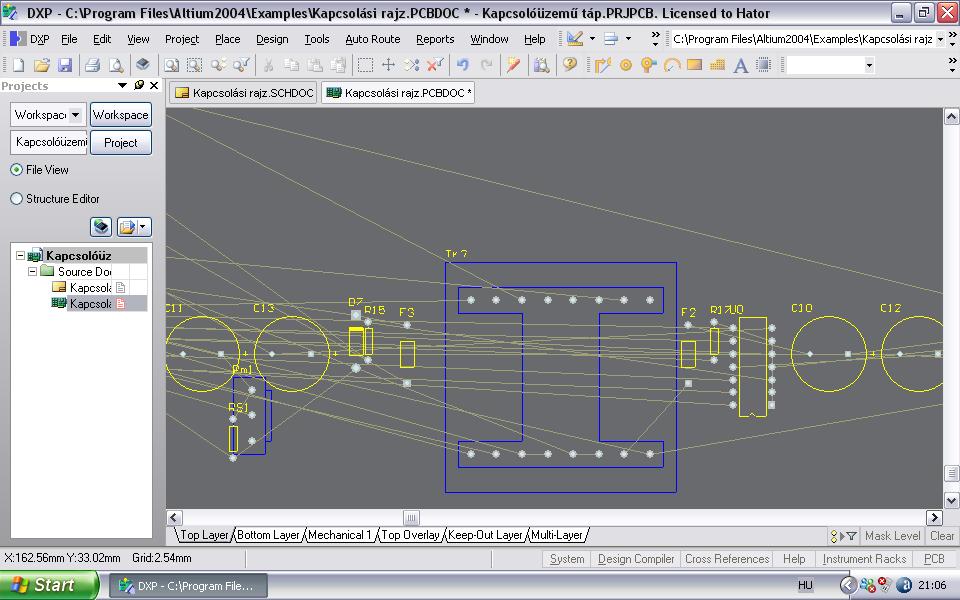960x600 pixels.
Task: Click the Zoom Selected Objects icon
Action: 218,64
